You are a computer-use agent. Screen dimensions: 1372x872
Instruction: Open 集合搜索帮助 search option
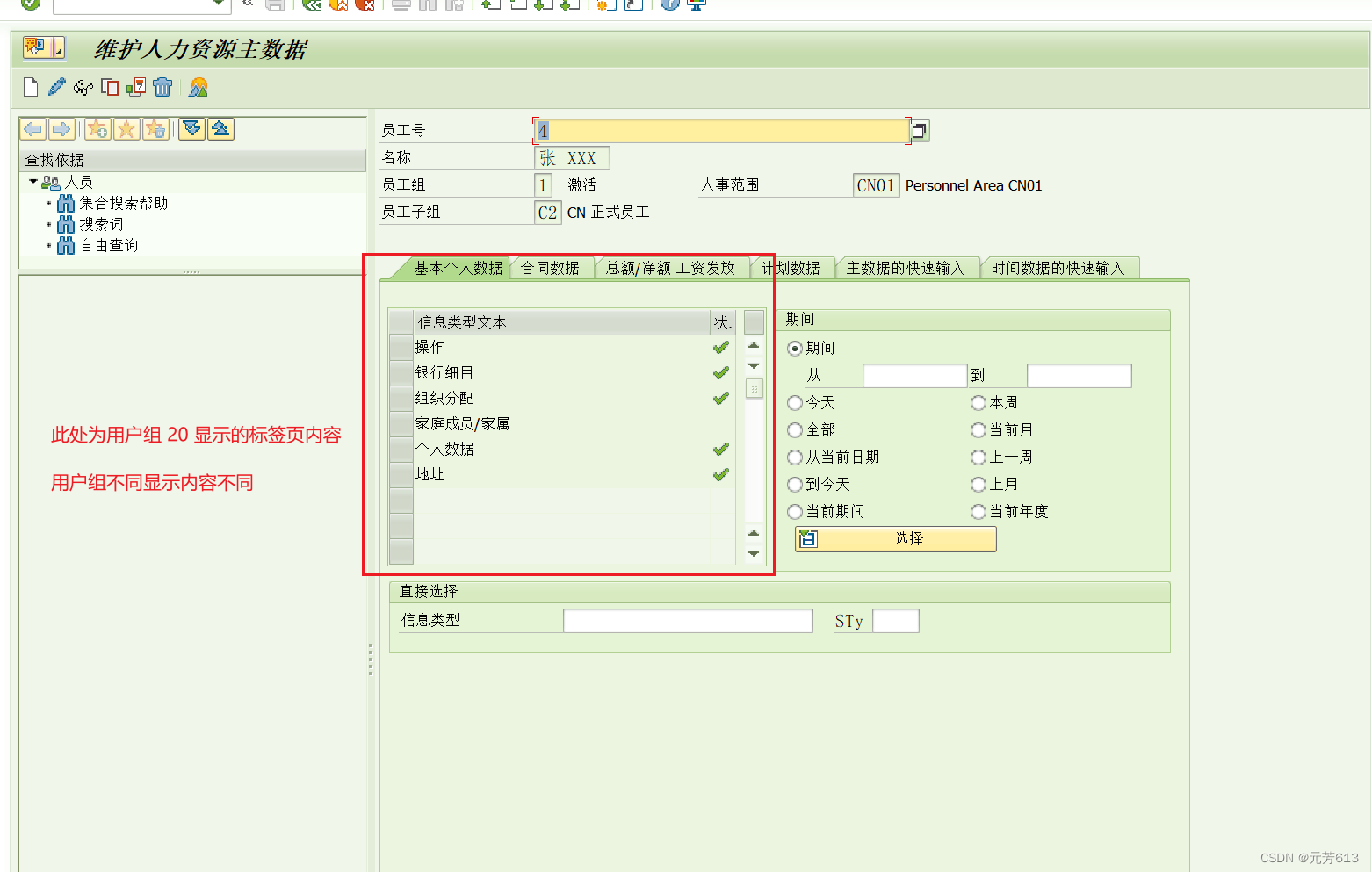[x=124, y=203]
